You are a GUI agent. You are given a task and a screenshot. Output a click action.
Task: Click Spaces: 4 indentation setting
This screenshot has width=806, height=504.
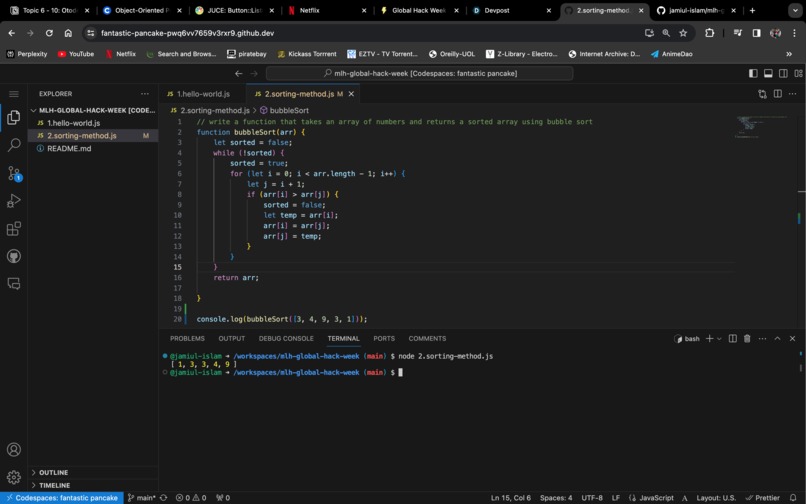coord(556,497)
